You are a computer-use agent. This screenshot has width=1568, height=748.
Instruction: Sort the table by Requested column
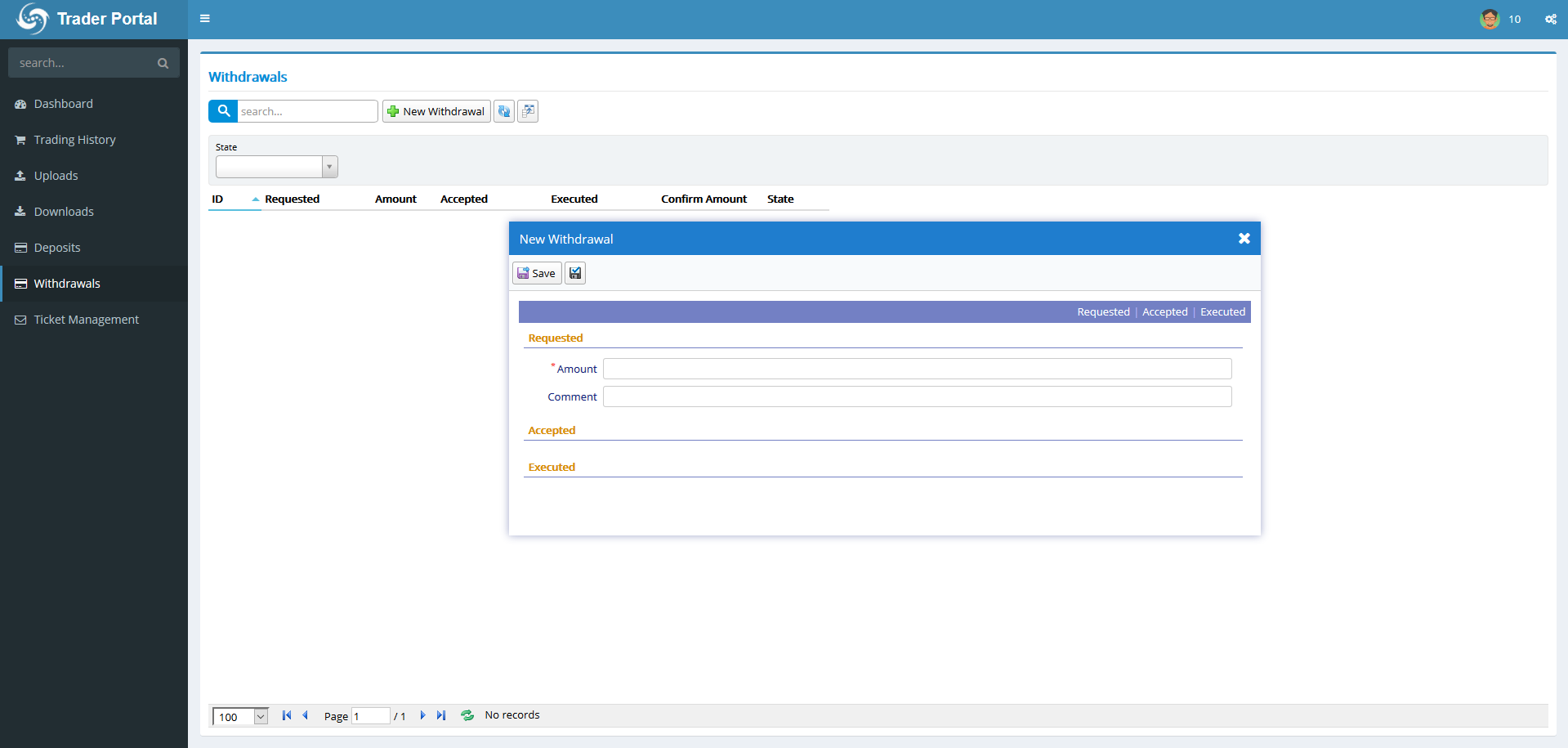292,199
